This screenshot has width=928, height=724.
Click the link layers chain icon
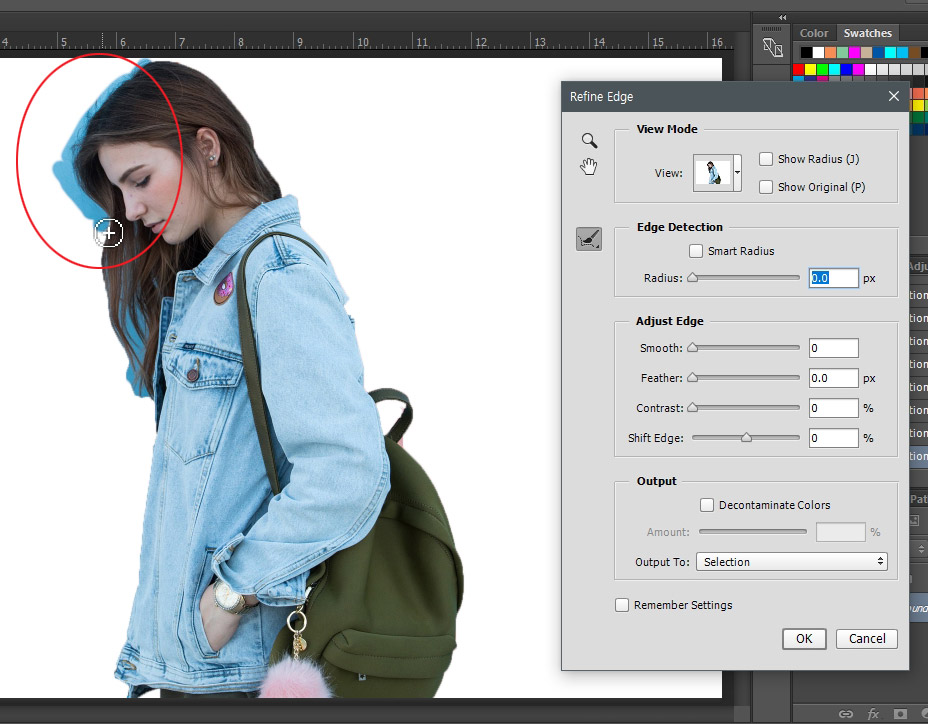click(846, 714)
